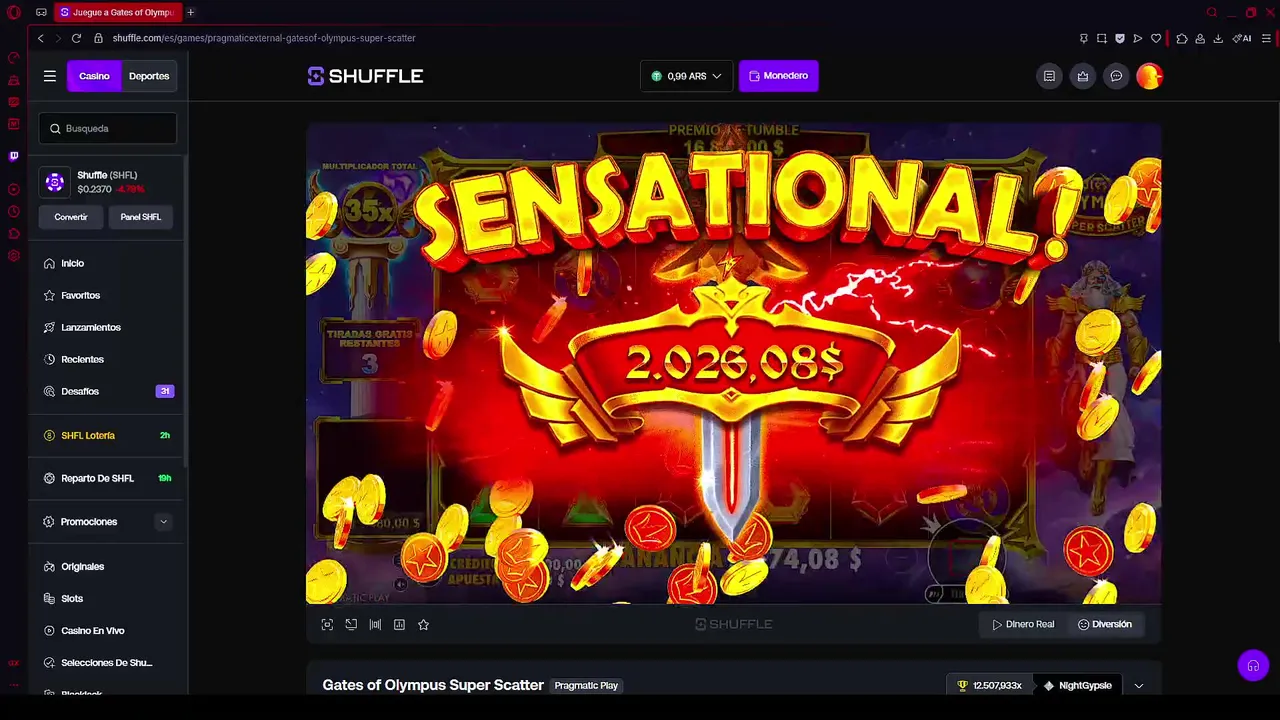Viewport: 1280px width, 720px height.
Task: Open the hamburger sidebar menu
Action: tap(49, 76)
